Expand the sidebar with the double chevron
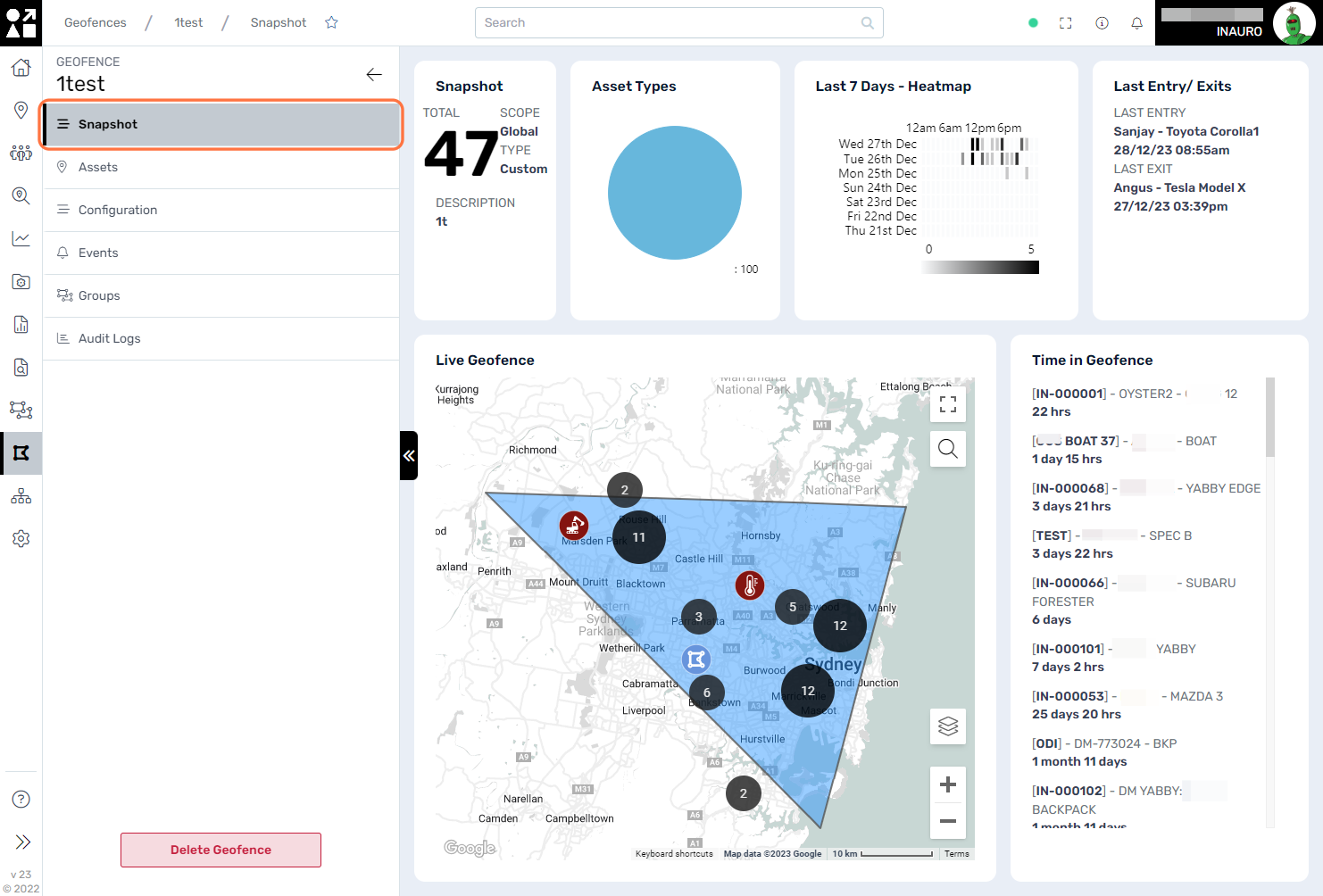This screenshot has width=1323, height=896. tap(22, 842)
